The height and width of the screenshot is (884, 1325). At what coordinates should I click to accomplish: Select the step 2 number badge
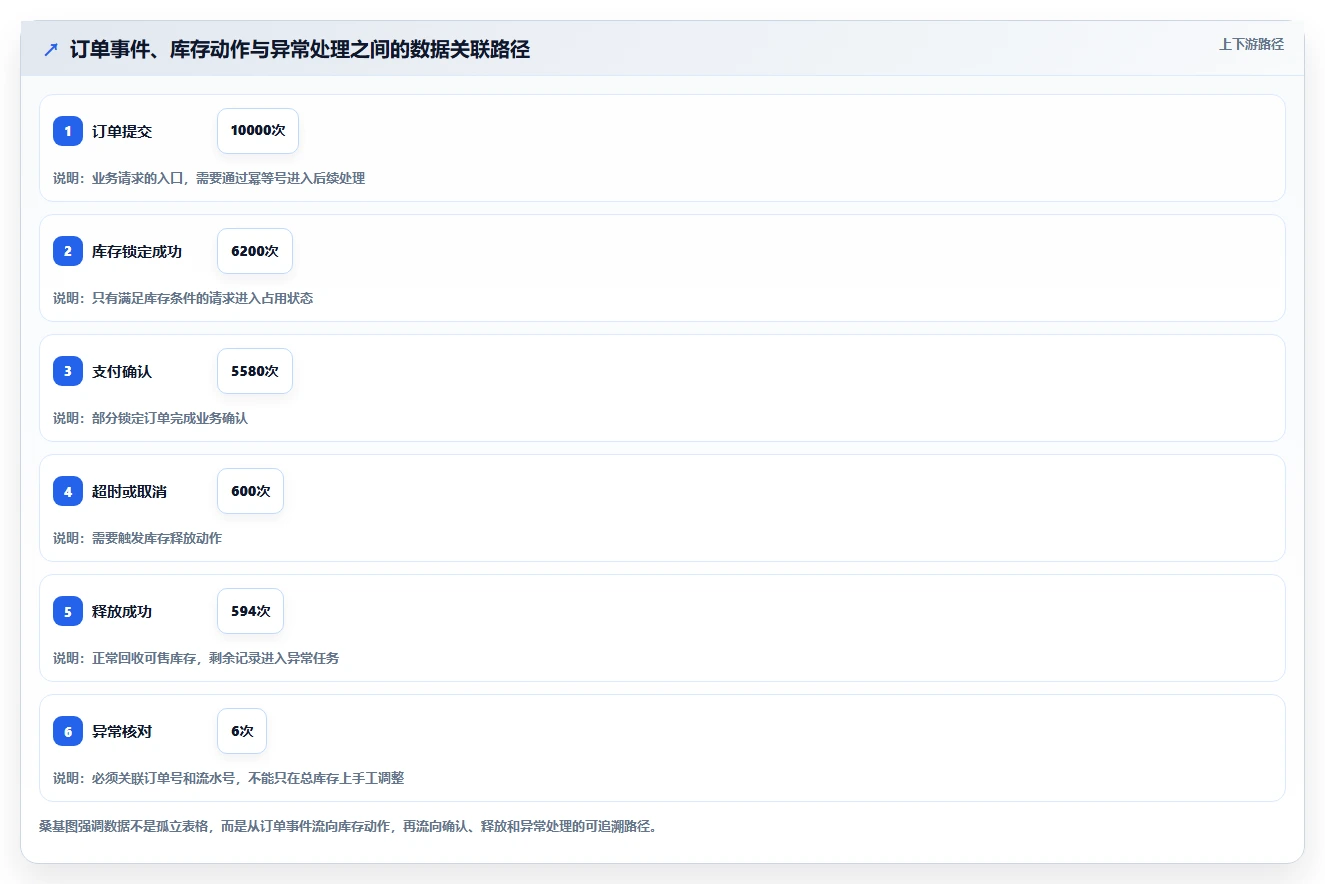pyautogui.click(x=68, y=251)
